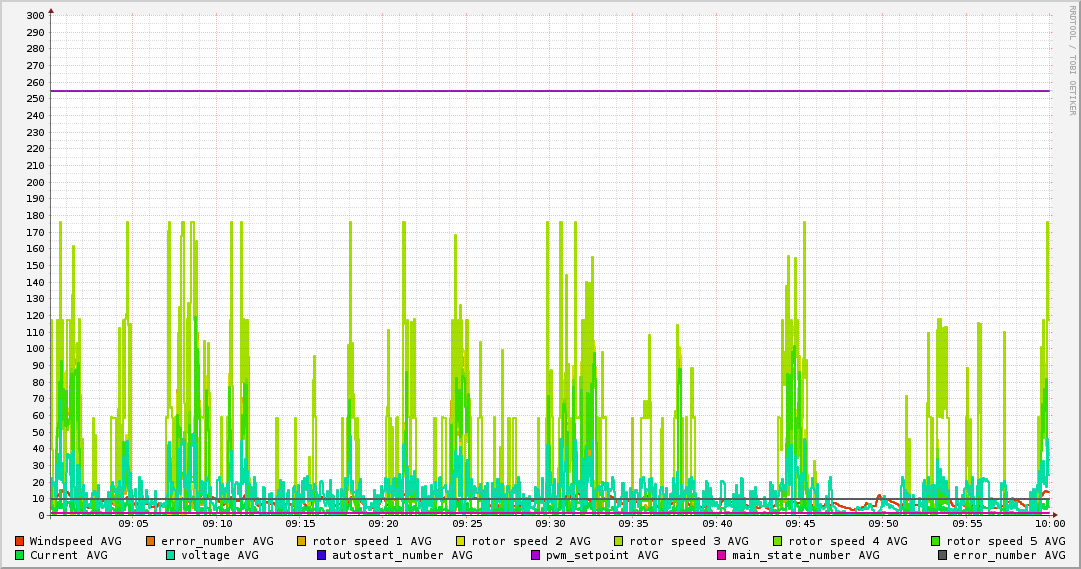This screenshot has height=569, width=1081.
Task: Select the 10:00 time axis label
Action: [1049, 524]
